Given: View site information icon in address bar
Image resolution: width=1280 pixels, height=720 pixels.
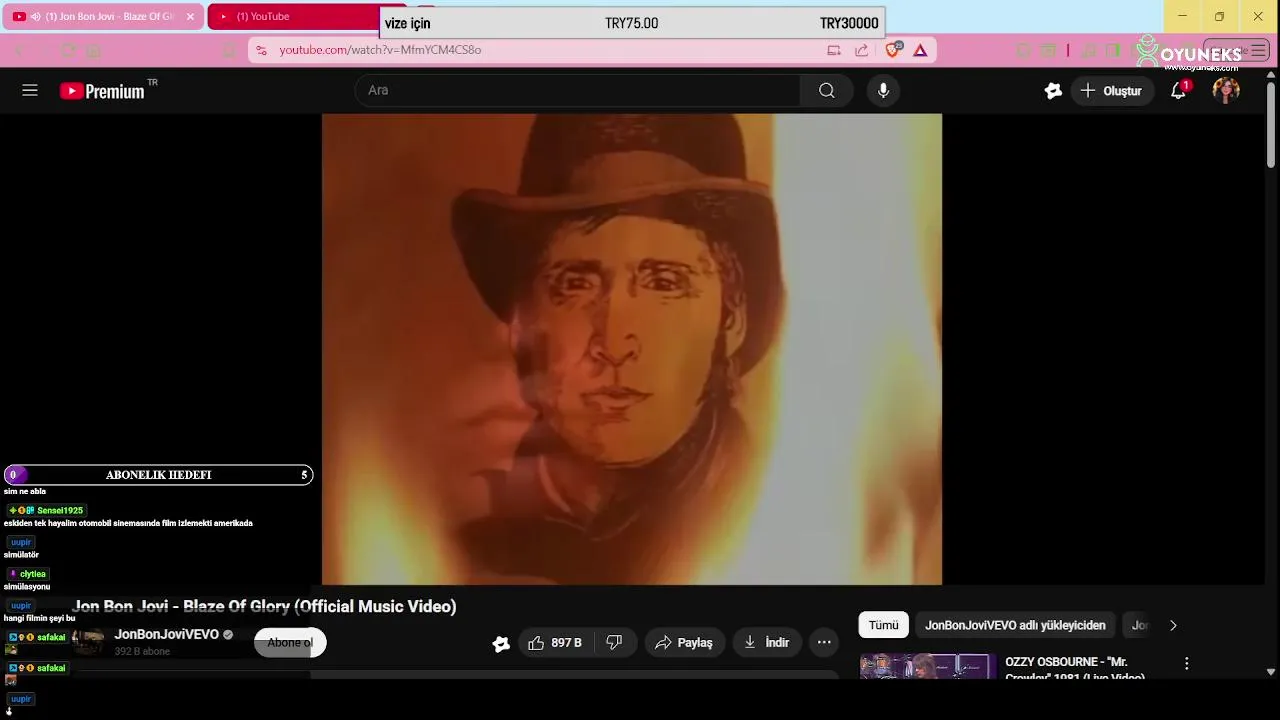Looking at the screenshot, I should pos(261,50).
